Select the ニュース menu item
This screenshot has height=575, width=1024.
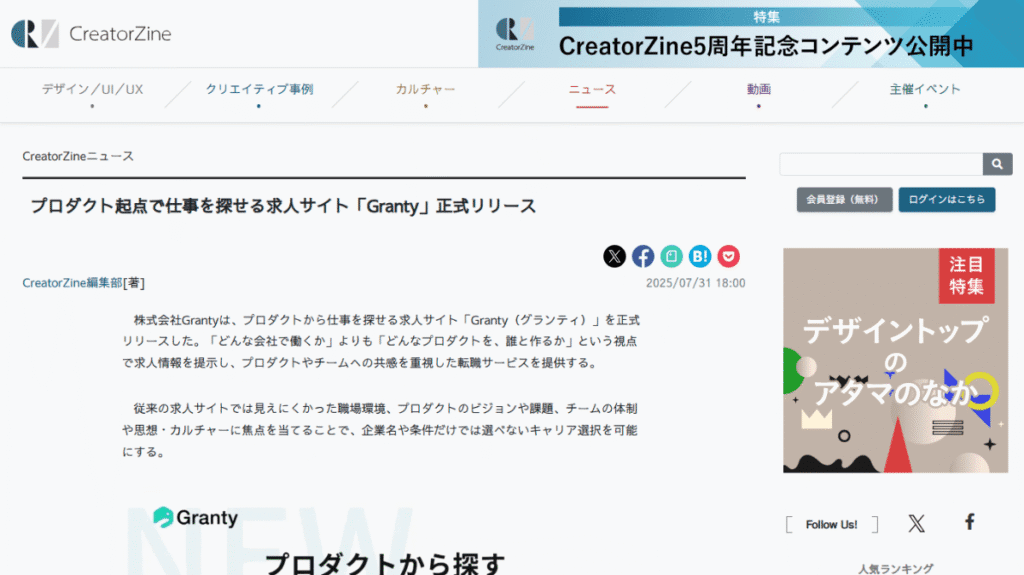click(x=592, y=90)
